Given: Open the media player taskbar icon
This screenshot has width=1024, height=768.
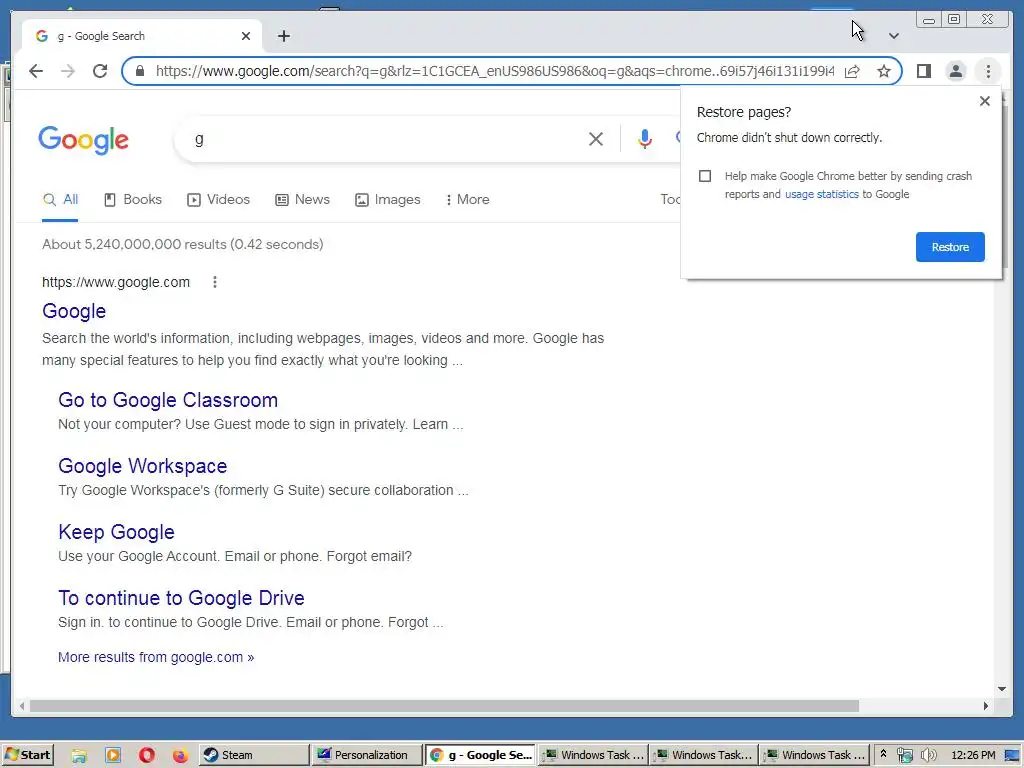Looking at the screenshot, I should tap(113, 756).
